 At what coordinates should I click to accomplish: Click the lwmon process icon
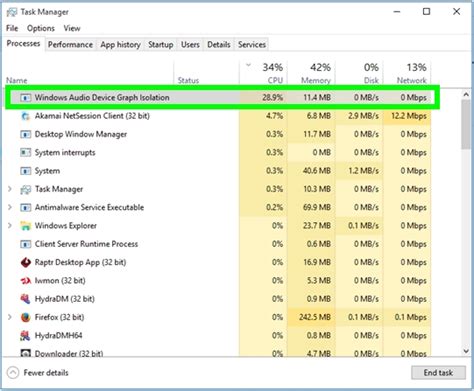[x=25, y=281]
